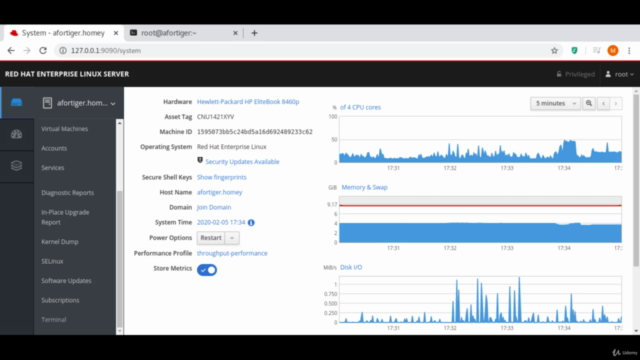Edit host name afortiger.homey
This screenshot has height=360, width=640.
[219, 192]
